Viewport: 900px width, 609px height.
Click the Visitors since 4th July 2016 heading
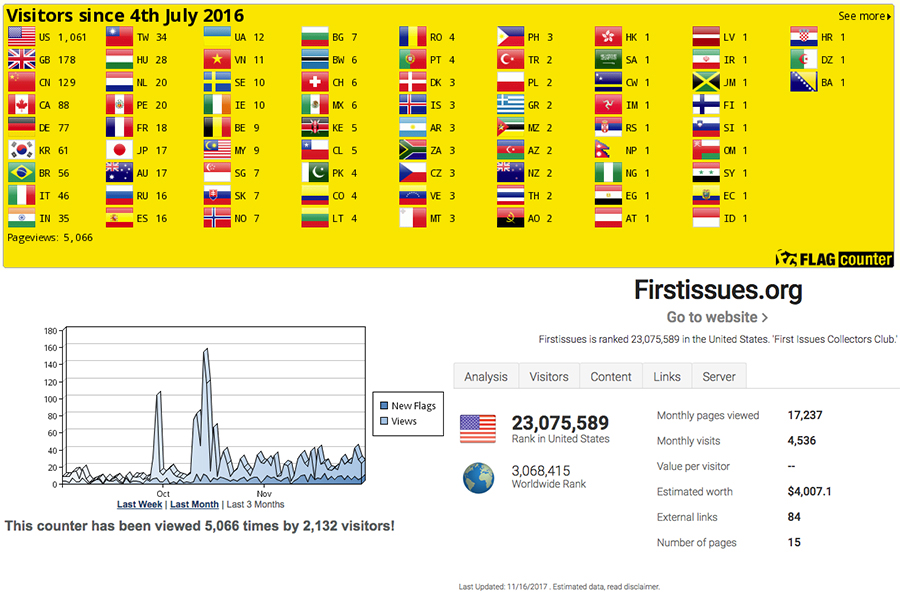125,15
